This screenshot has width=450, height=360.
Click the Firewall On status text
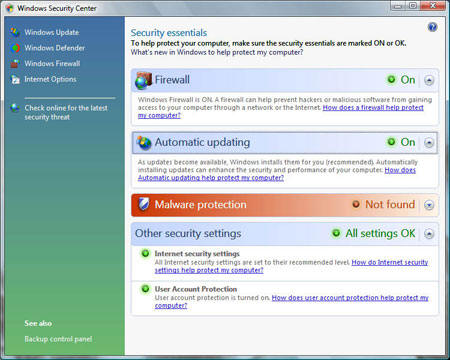pos(408,80)
